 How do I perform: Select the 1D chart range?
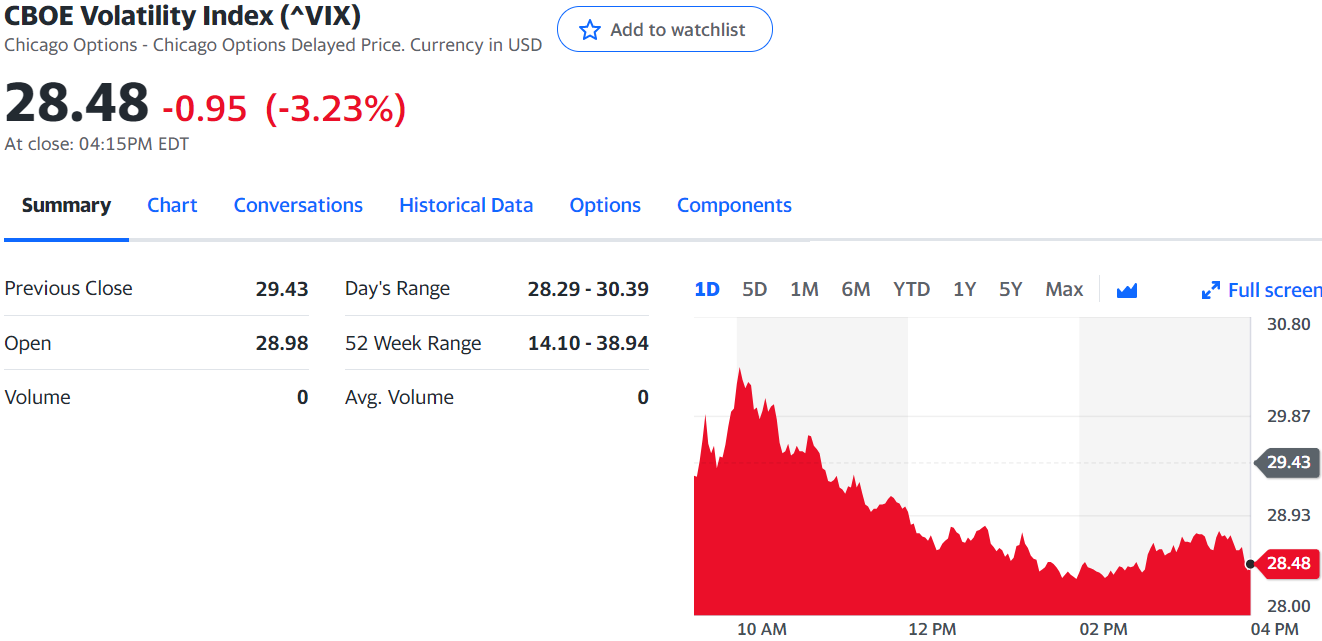707,289
